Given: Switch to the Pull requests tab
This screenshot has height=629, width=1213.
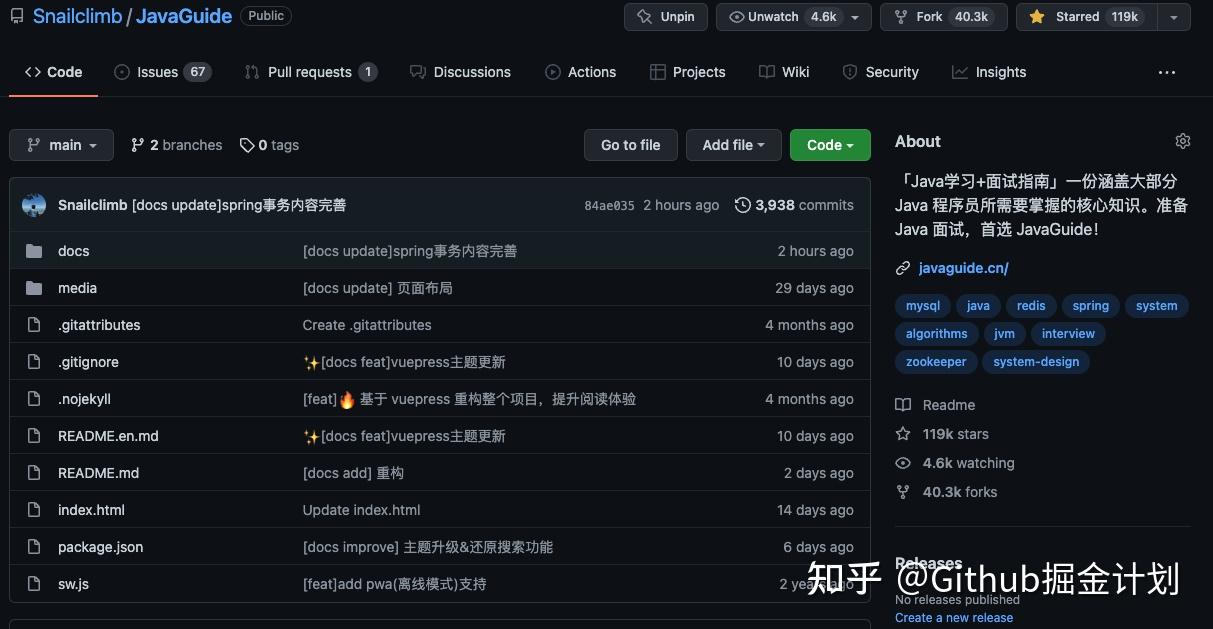Looking at the screenshot, I should (x=310, y=71).
